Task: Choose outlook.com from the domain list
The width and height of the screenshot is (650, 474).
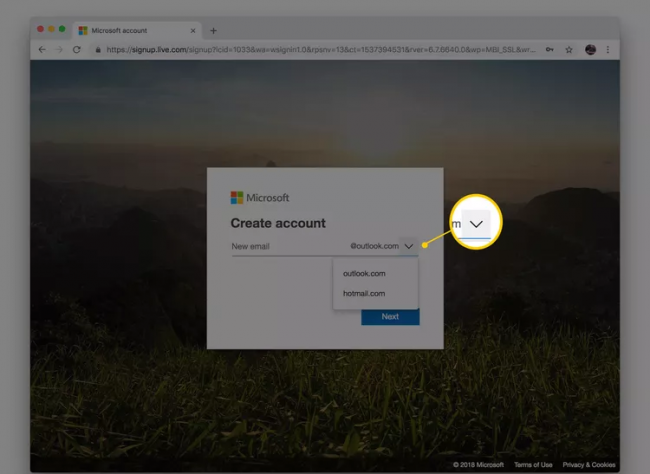Action: [x=376, y=273]
